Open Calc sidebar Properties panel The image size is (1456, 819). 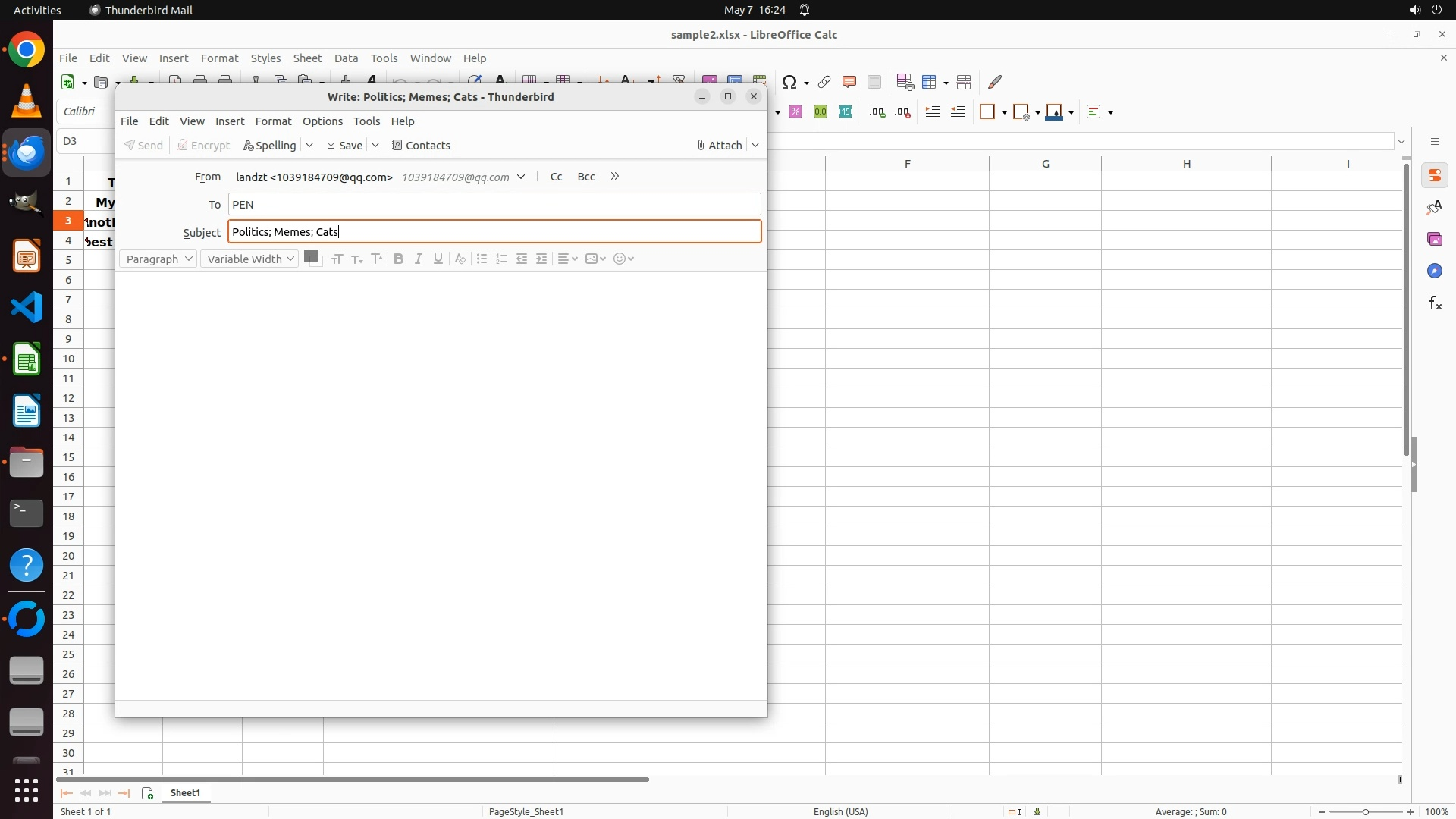click(1434, 176)
